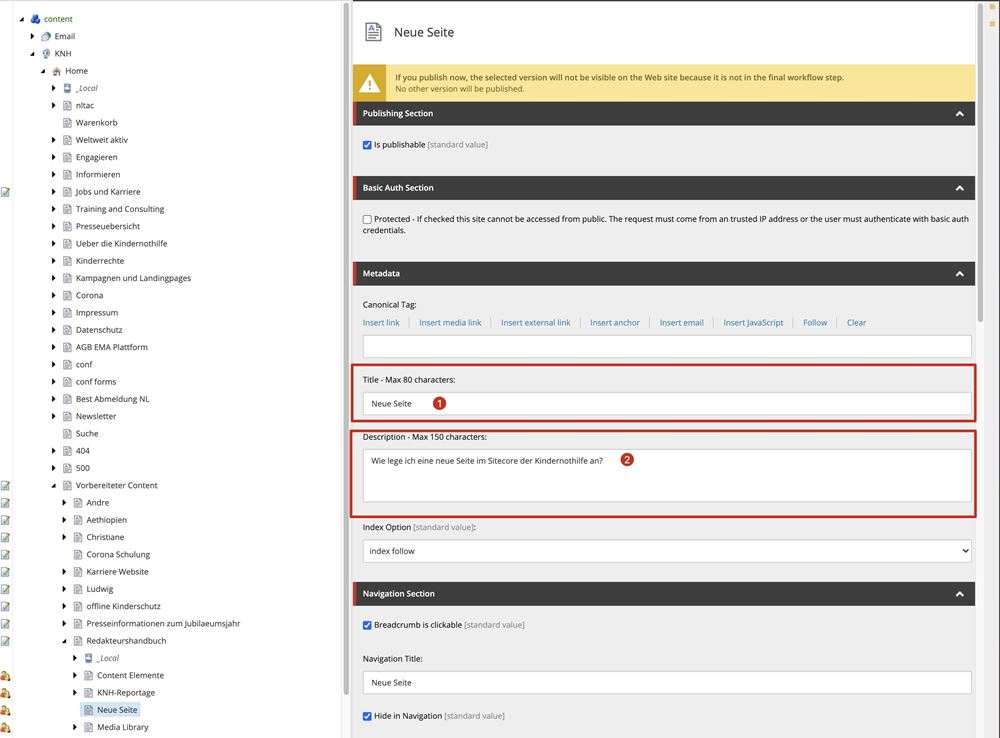
Task: Select Media Library in the tree
Action: click(122, 727)
